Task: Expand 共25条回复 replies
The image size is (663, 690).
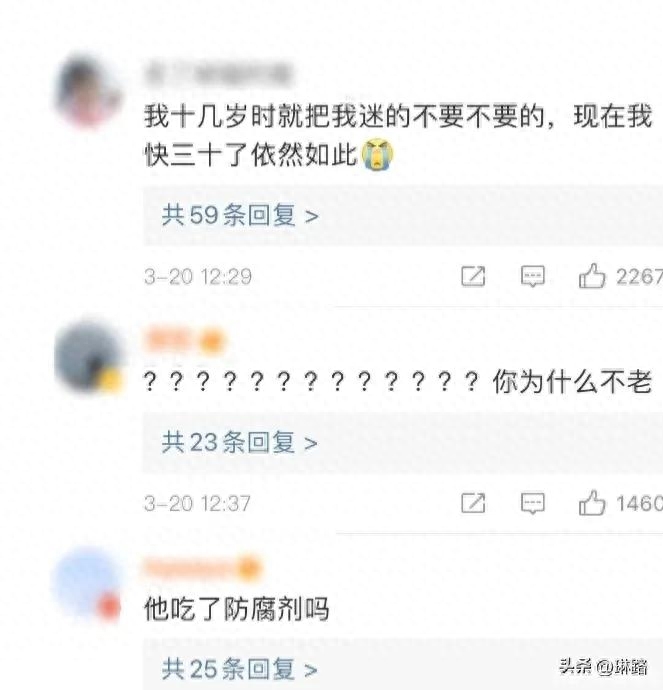Action: [x=240, y=668]
